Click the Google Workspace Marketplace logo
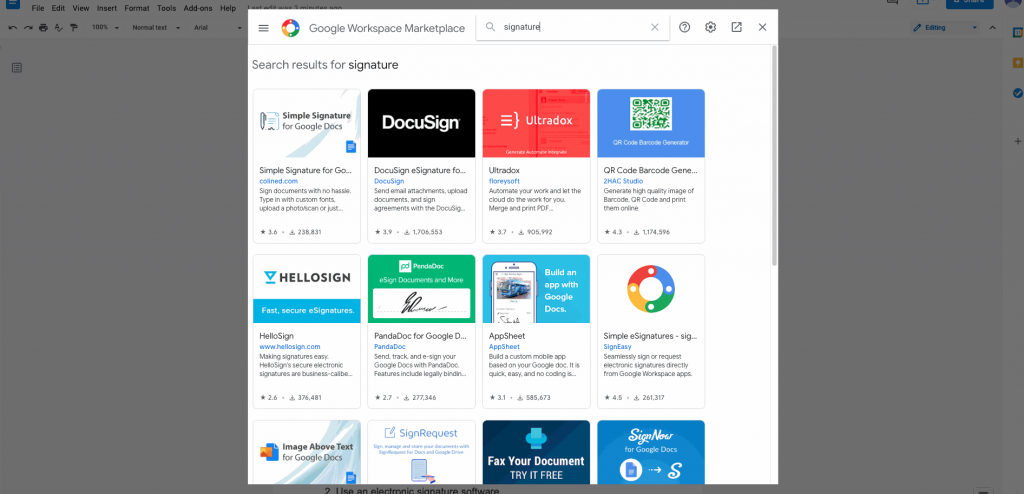This screenshot has height=494, width=1024. click(x=291, y=28)
